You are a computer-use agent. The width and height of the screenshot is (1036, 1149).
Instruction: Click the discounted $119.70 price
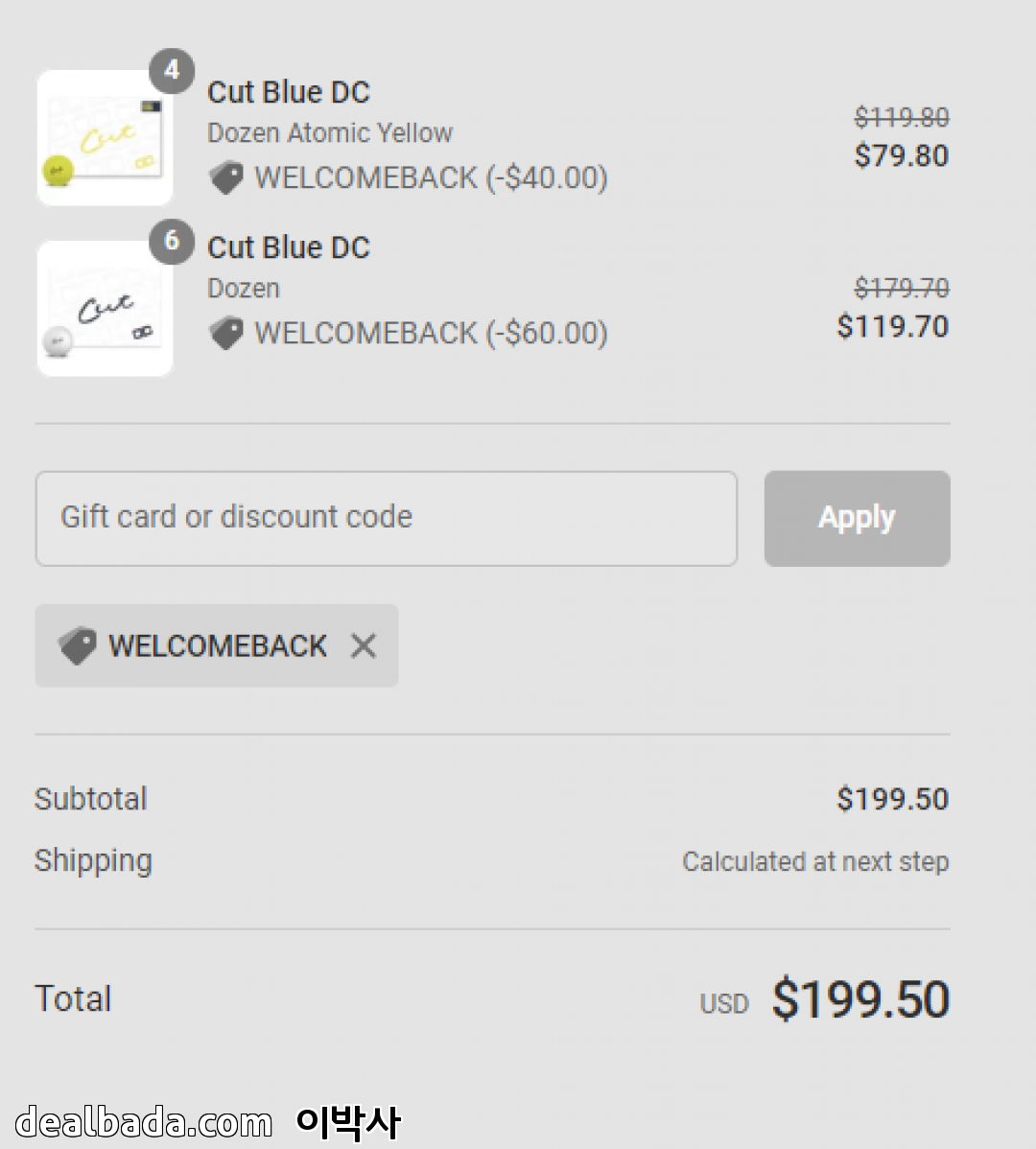[892, 327]
